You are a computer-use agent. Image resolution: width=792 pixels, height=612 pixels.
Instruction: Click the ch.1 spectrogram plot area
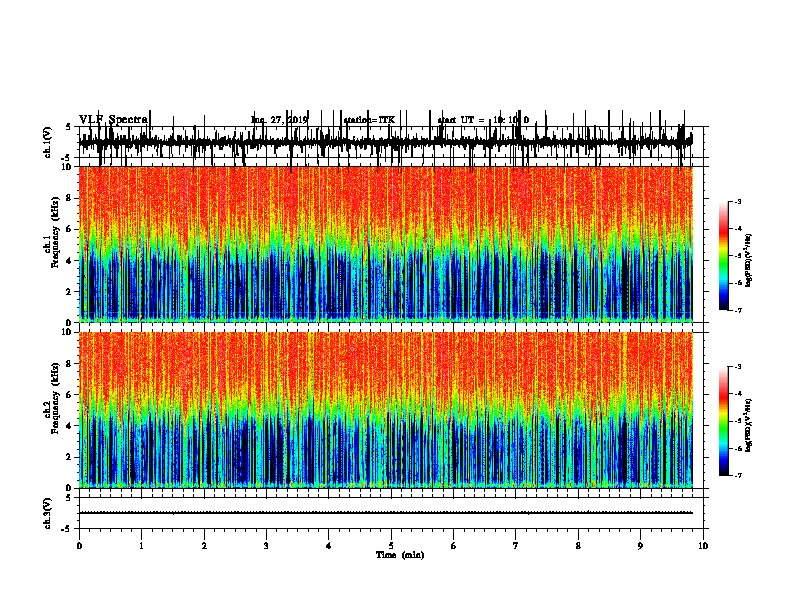pyautogui.click(x=386, y=244)
